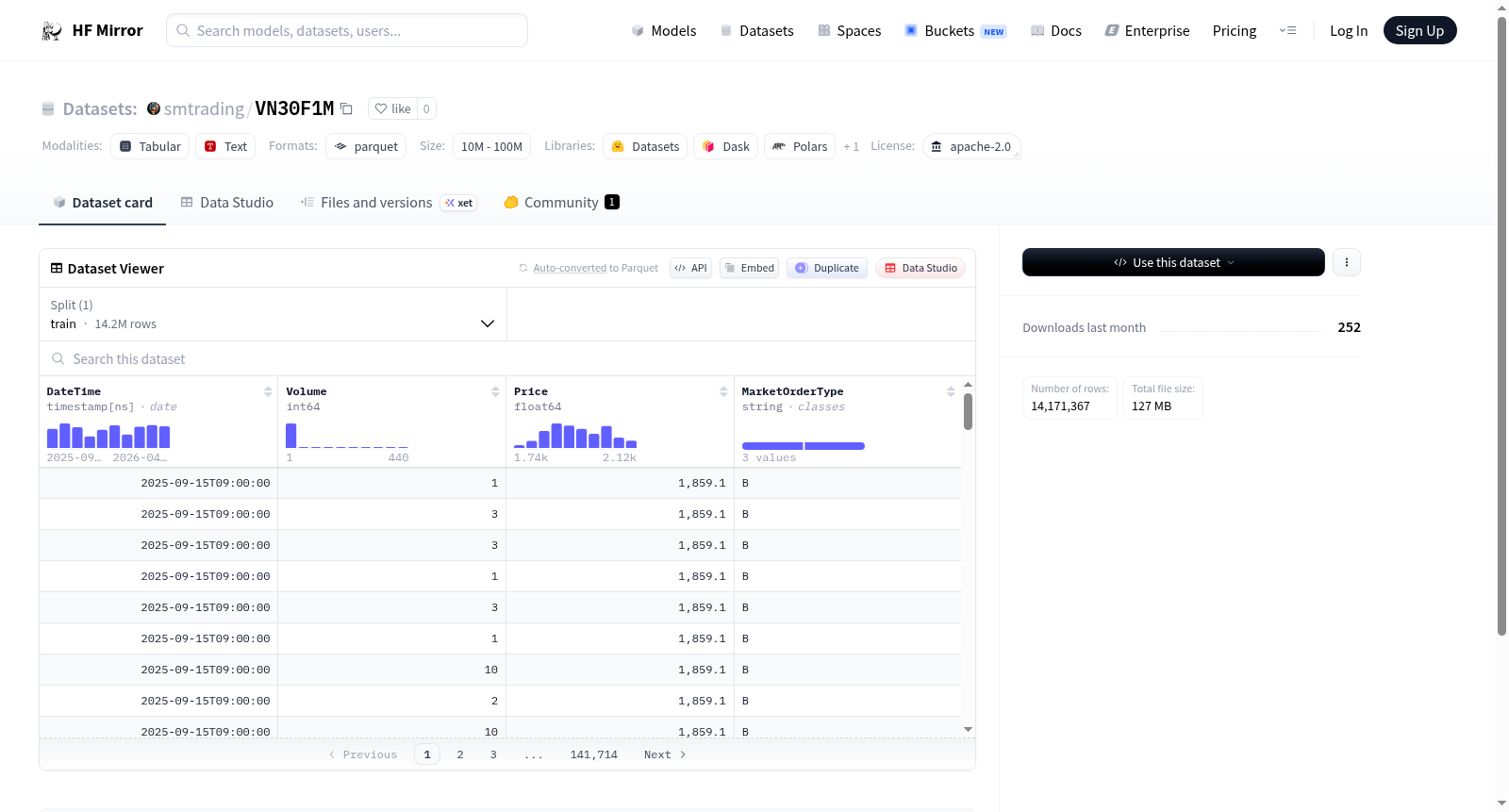Sort the DateTime column
This screenshot has height=812, width=1509.
click(268, 391)
